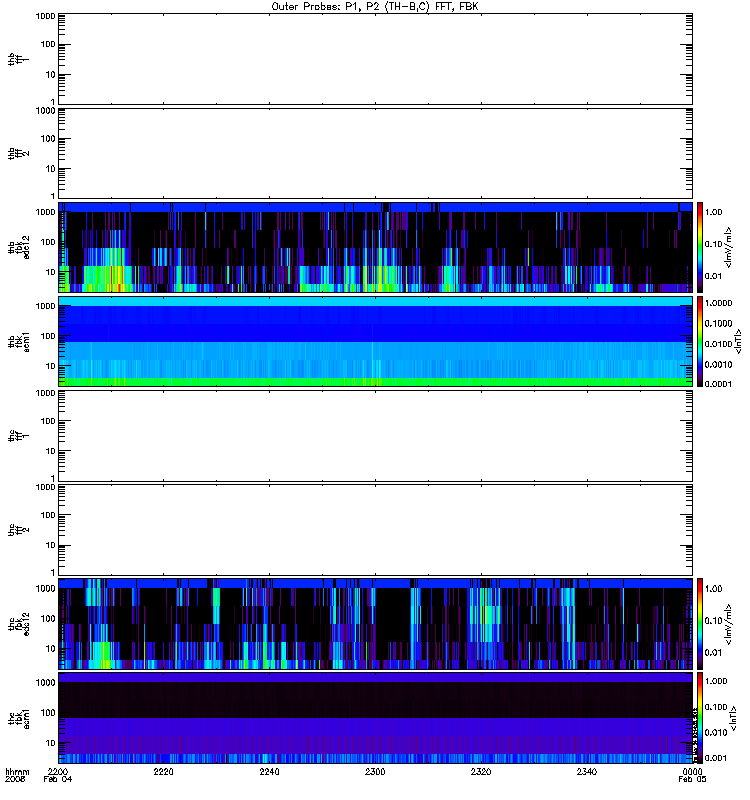Click inside the empty thb fff 2 panel
Image resolution: width=750 pixels, height=800 pixels.
click(375, 153)
